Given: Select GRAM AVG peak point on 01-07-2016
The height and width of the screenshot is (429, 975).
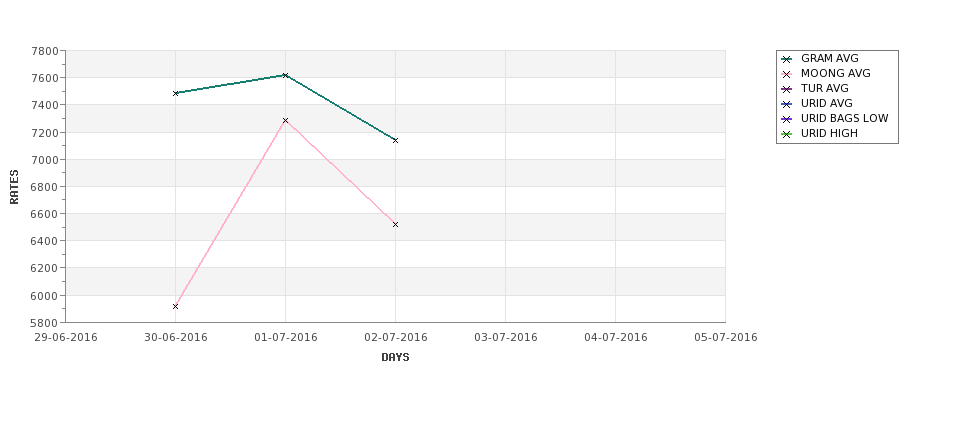Looking at the screenshot, I should 285,75.
